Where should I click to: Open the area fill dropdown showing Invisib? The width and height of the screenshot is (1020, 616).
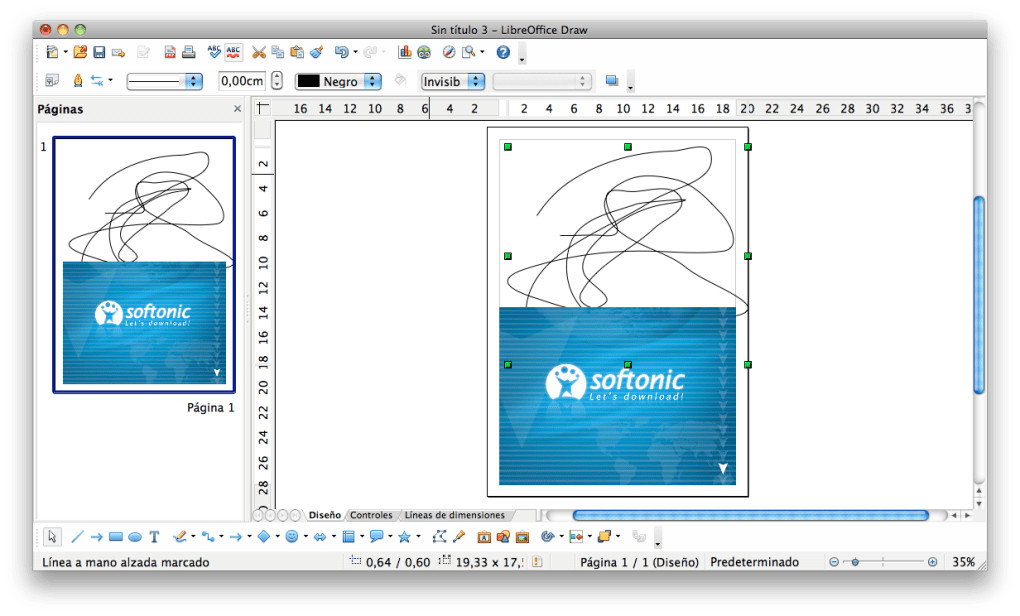coord(476,81)
